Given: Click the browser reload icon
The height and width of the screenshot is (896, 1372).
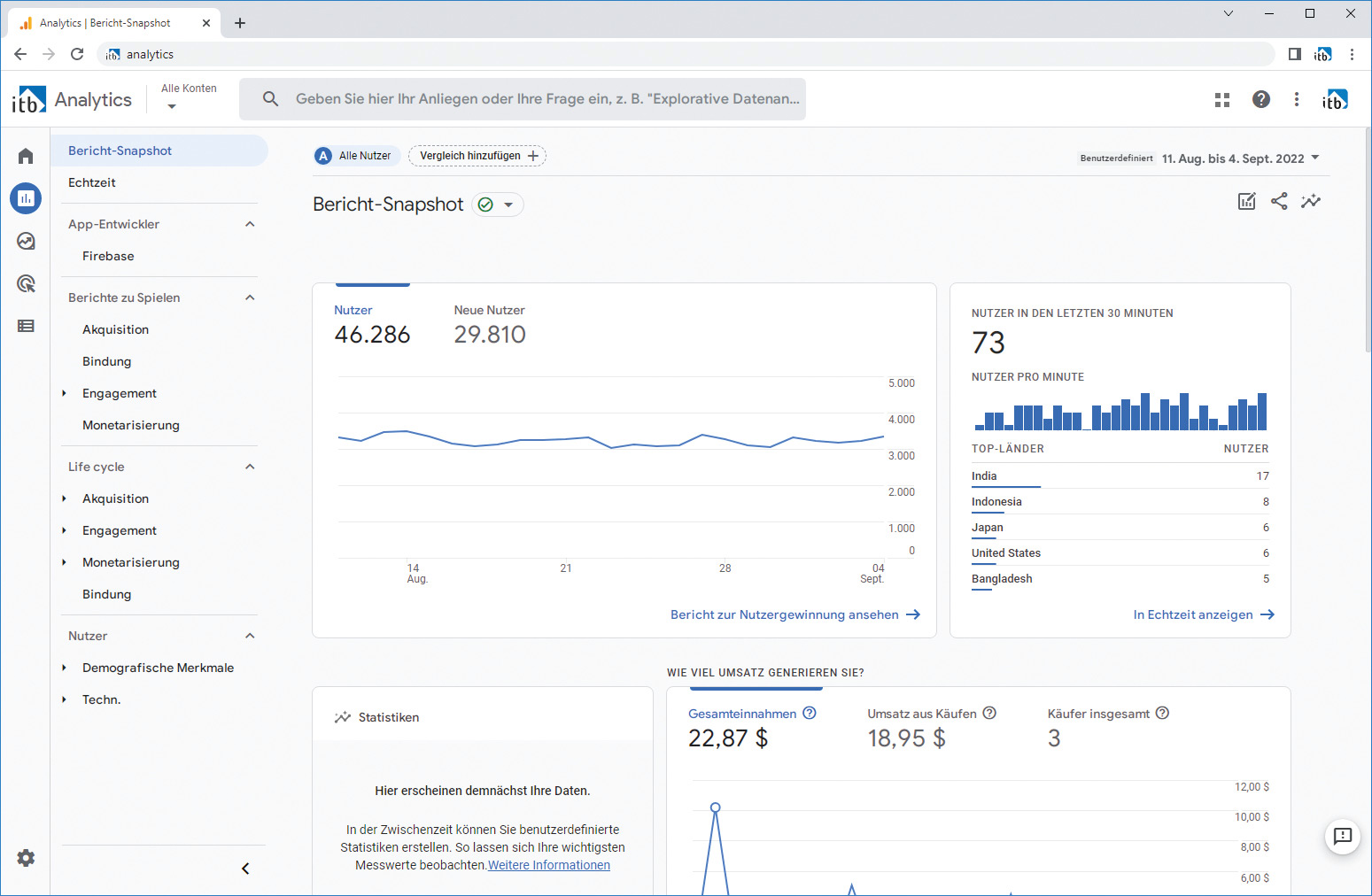Looking at the screenshot, I should 77,54.
